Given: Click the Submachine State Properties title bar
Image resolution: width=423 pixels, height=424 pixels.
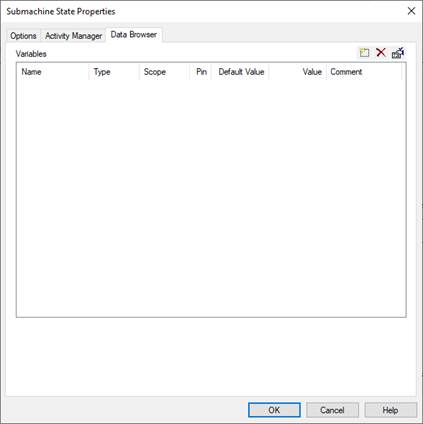Looking at the screenshot, I should [200, 11].
